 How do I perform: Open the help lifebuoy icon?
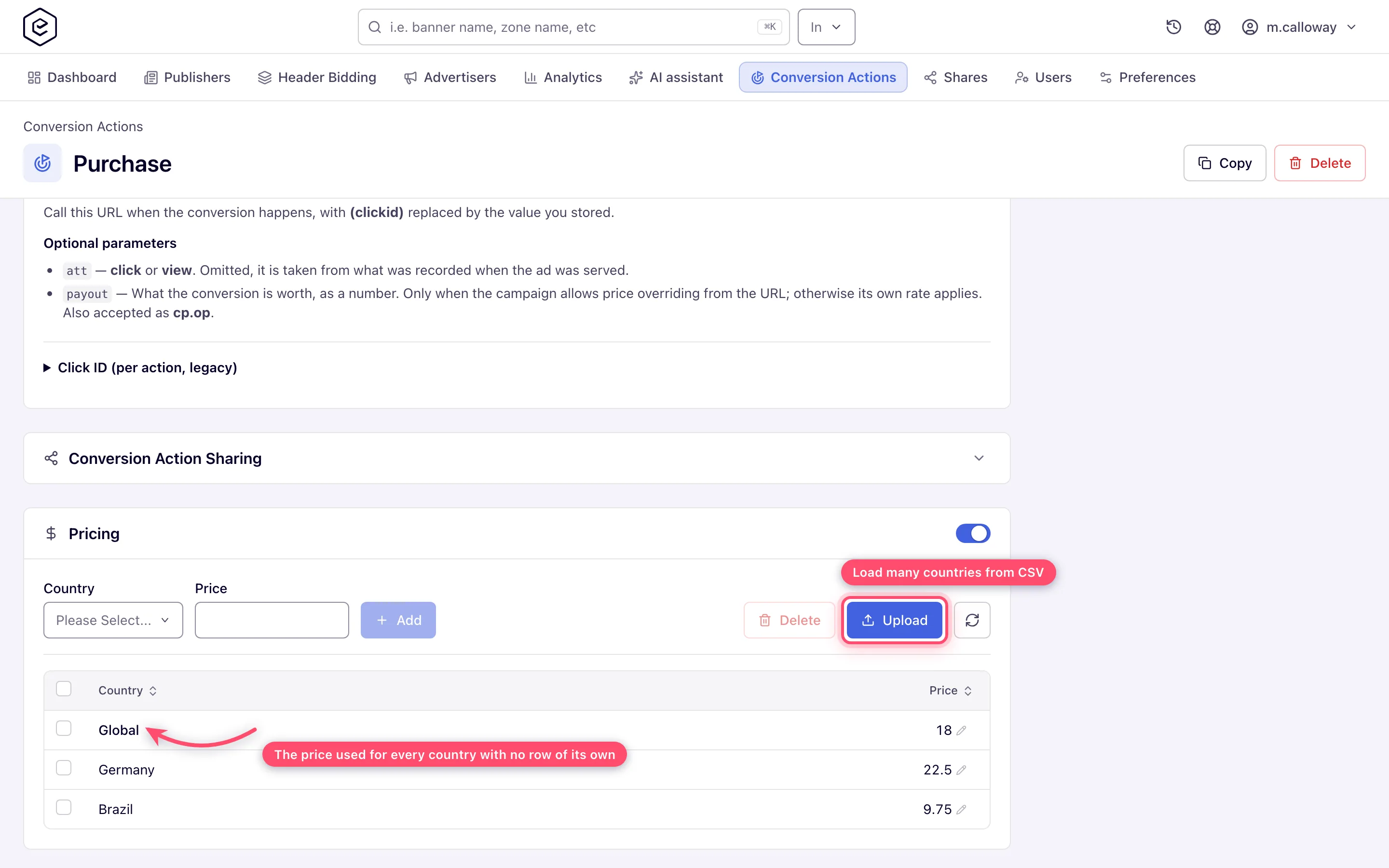1212,27
